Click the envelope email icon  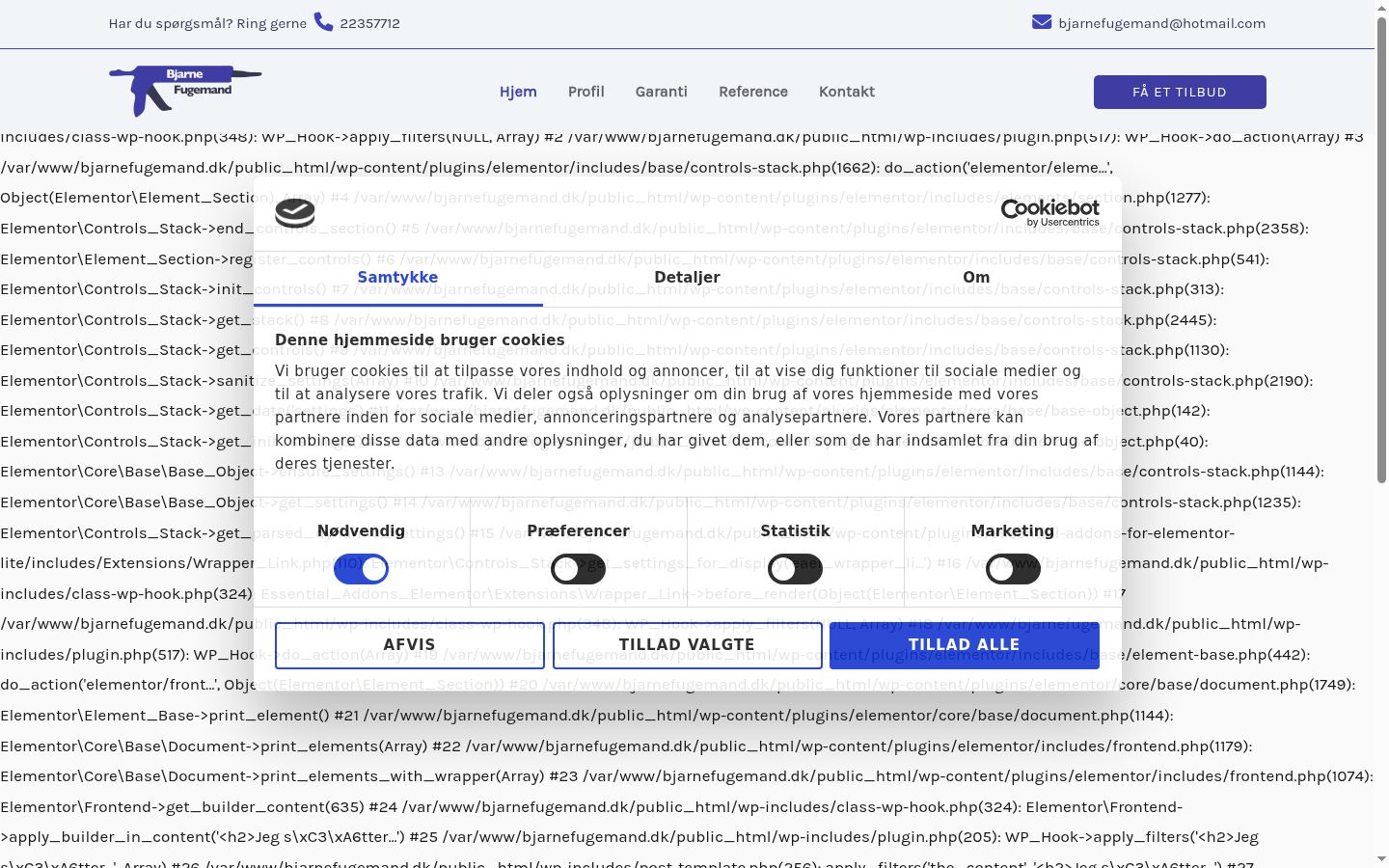coord(1042,22)
